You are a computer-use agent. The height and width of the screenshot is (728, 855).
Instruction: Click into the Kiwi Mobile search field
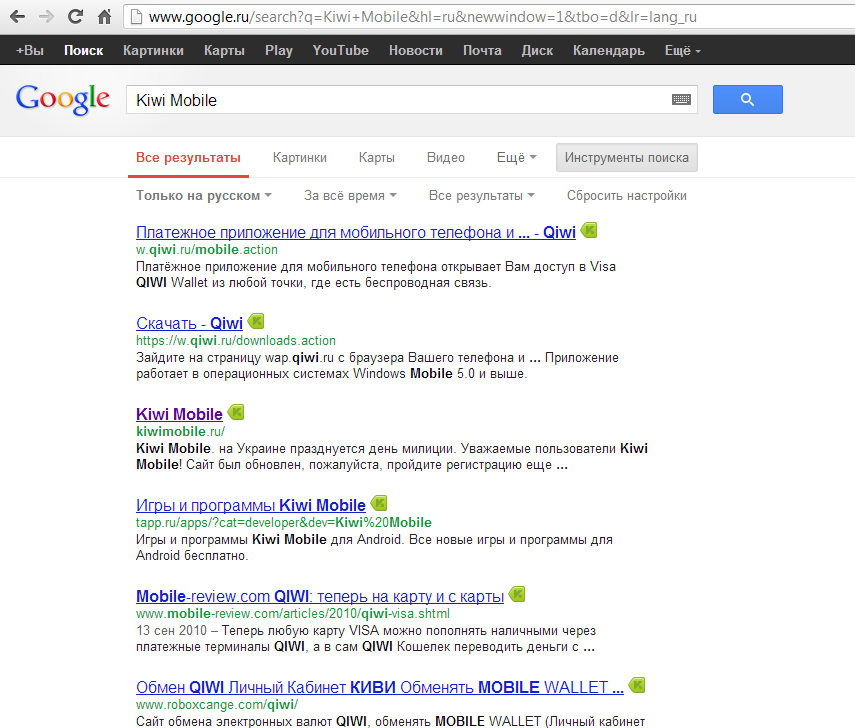pyautogui.click(x=400, y=100)
